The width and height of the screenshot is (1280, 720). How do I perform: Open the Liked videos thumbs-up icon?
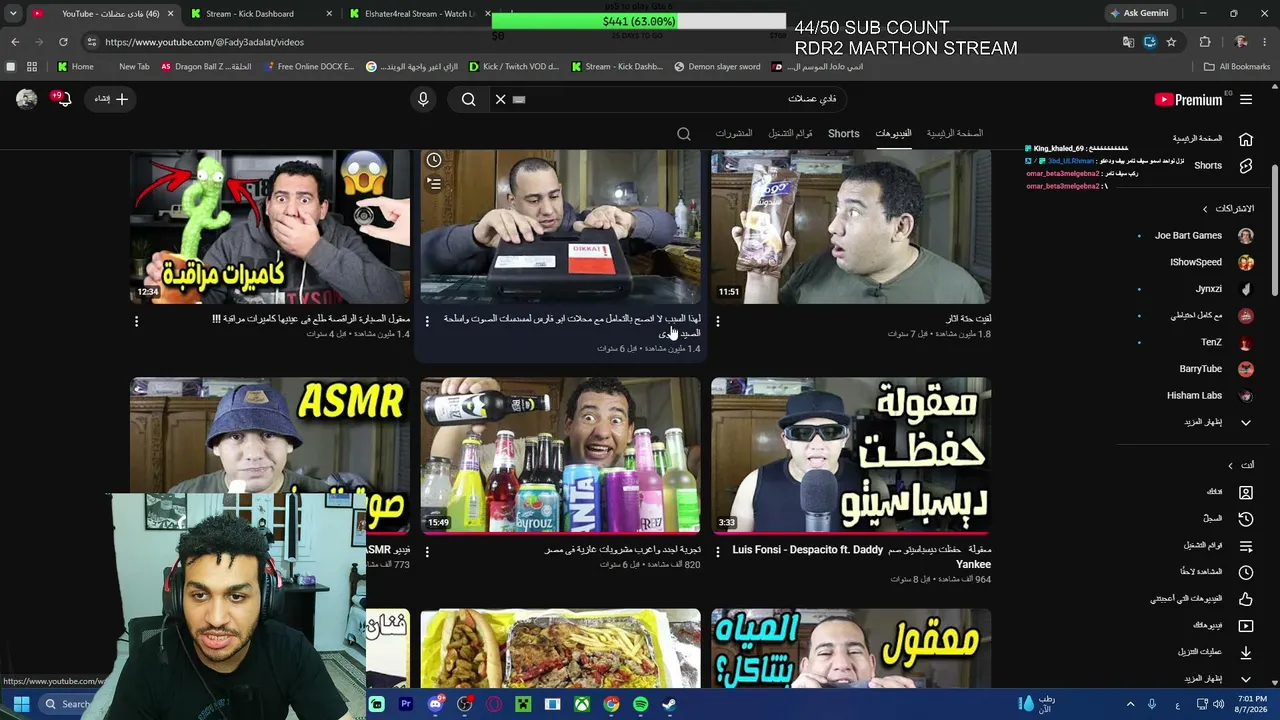click(1246, 599)
